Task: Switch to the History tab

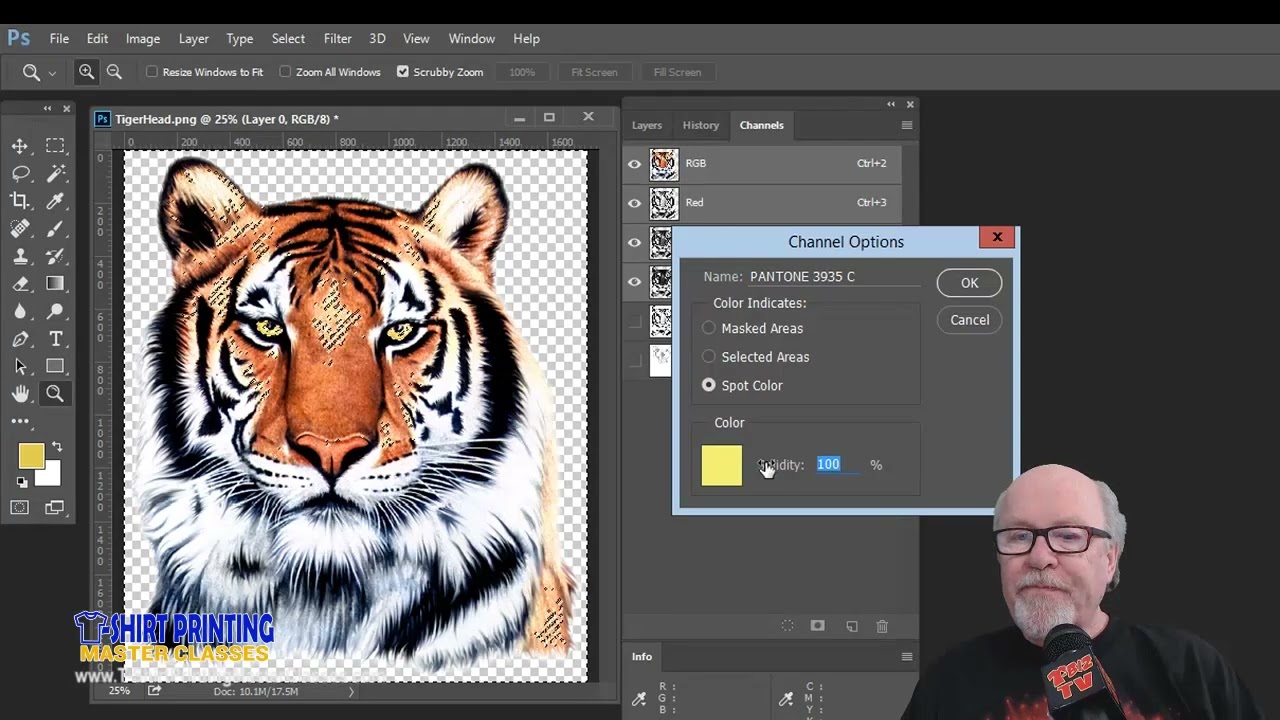Action: pos(700,125)
